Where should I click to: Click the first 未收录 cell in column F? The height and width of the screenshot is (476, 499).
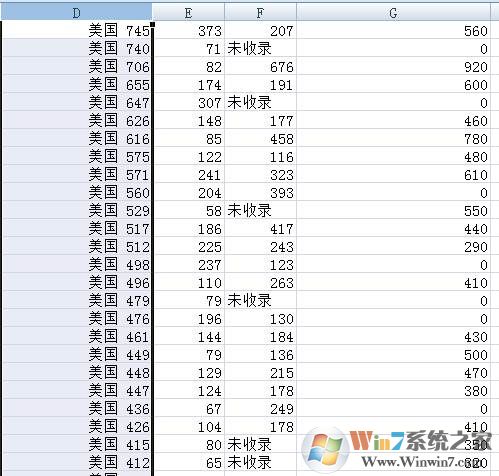click(260, 48)
